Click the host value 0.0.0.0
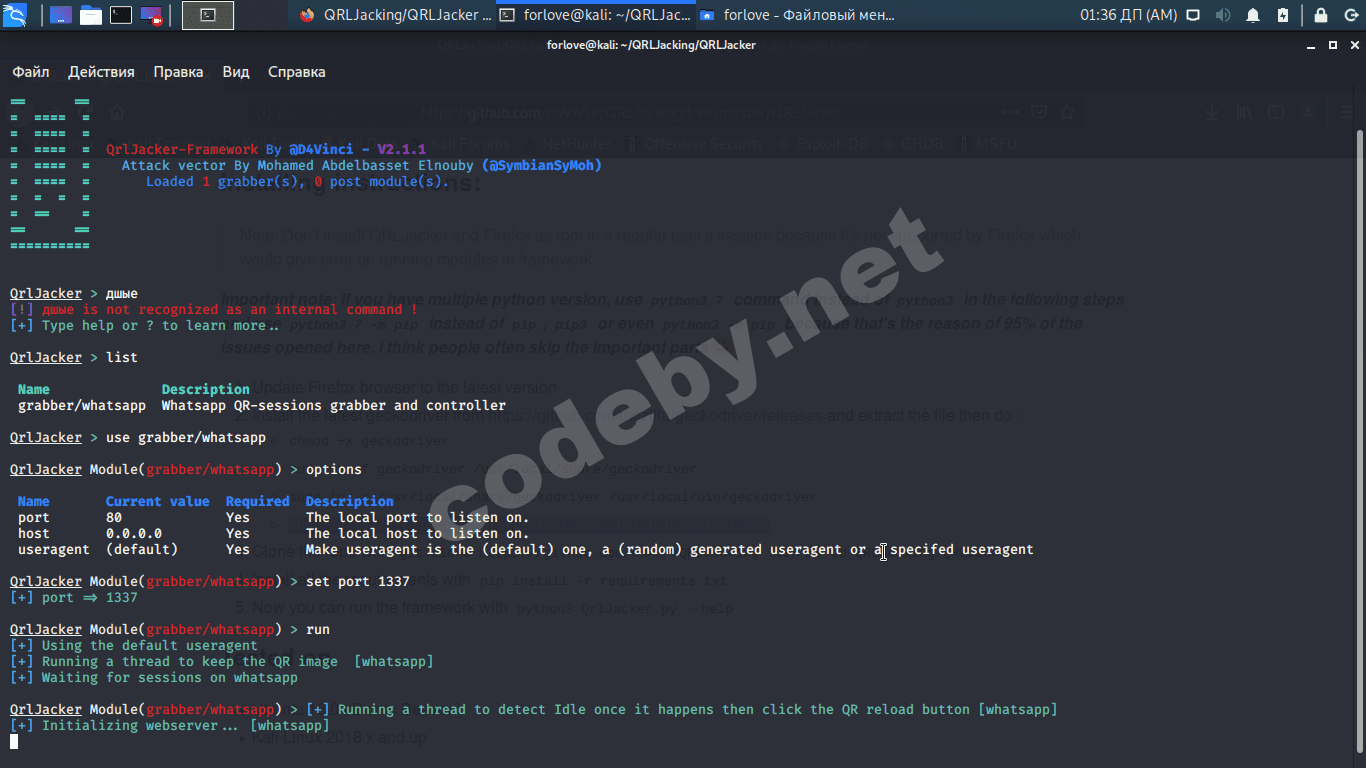 [134, 533]
